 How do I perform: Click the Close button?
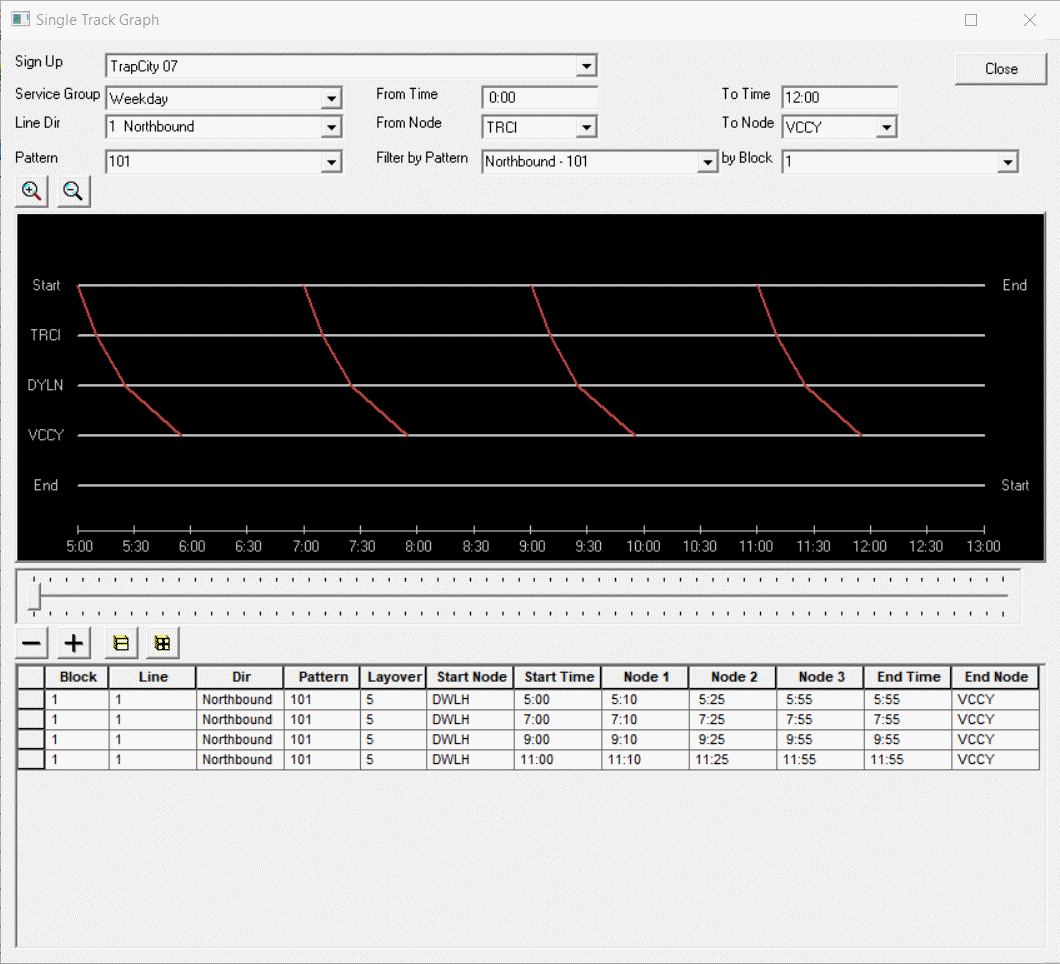pos(1000,69)
